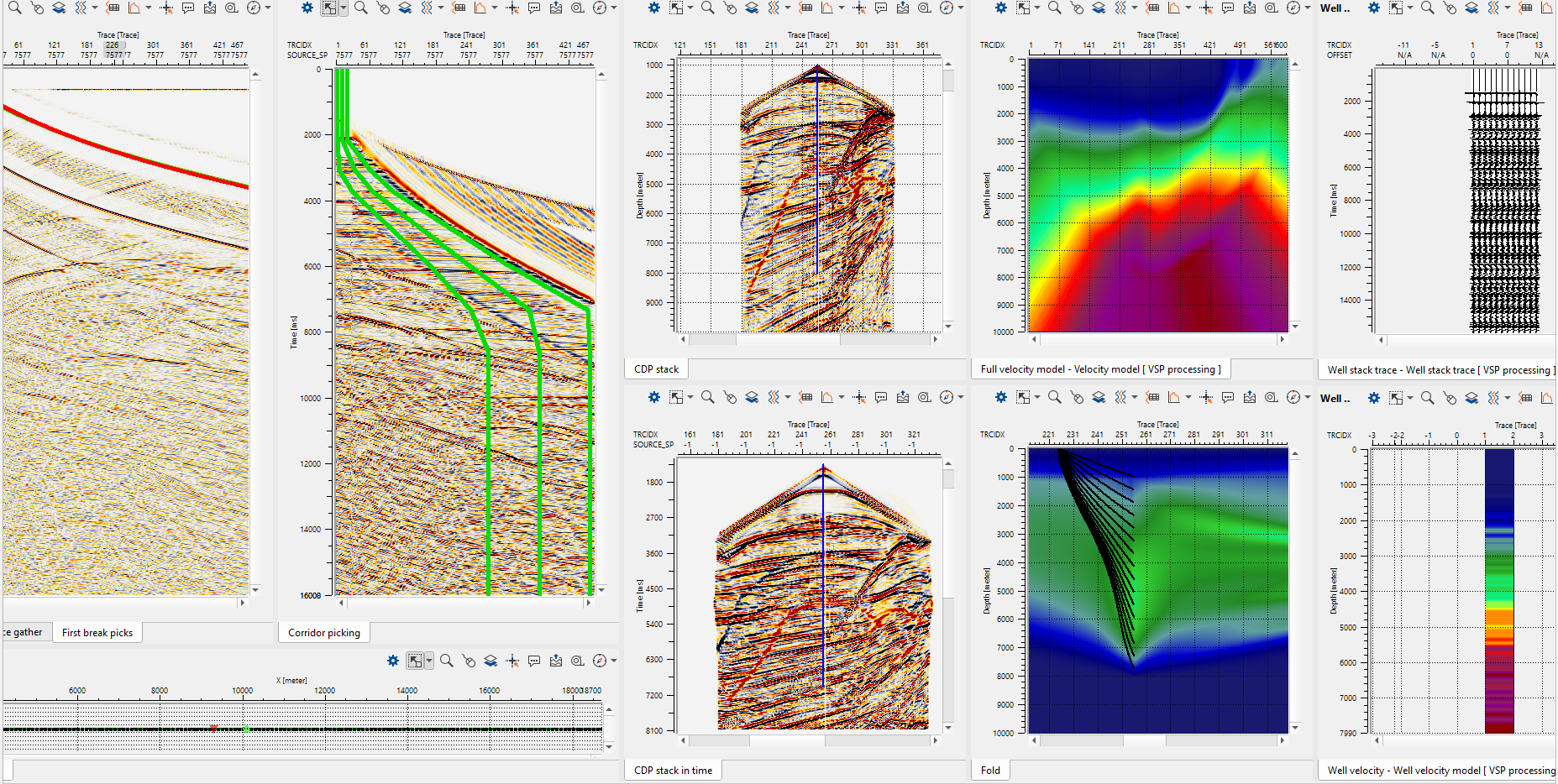Viewport: 1558px width, 784px height.
Task: Click vertical scrollbar thumb in CDP stack panel
Action: [948, 81]
